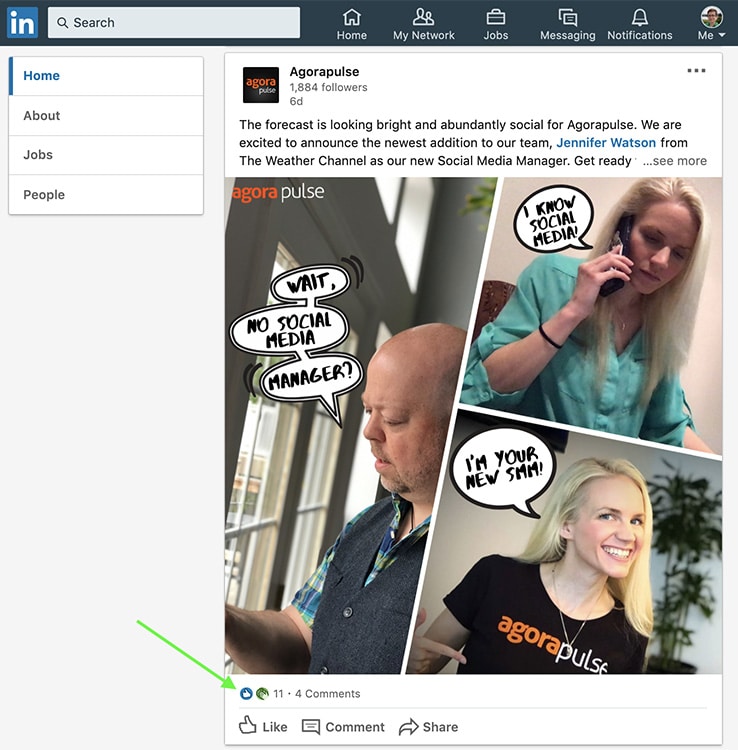Open My Network from the top bar
Image resolution: width=738 pixels, height=750 pixels.
coord(423,24)
